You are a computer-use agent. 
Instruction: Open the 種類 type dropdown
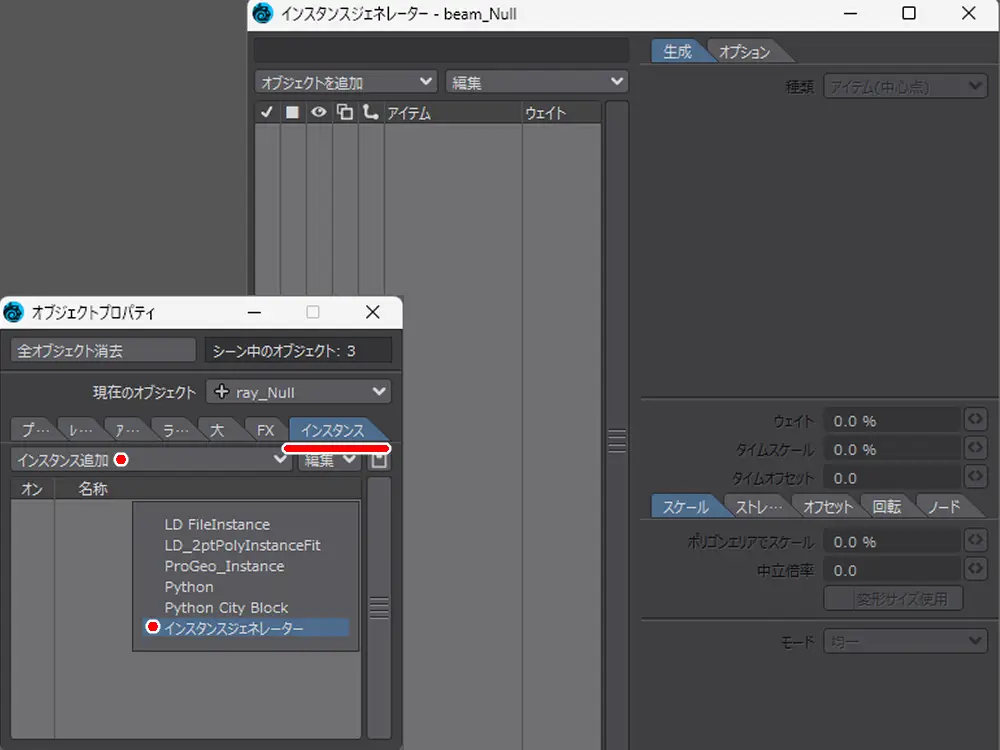pos(905,87)
